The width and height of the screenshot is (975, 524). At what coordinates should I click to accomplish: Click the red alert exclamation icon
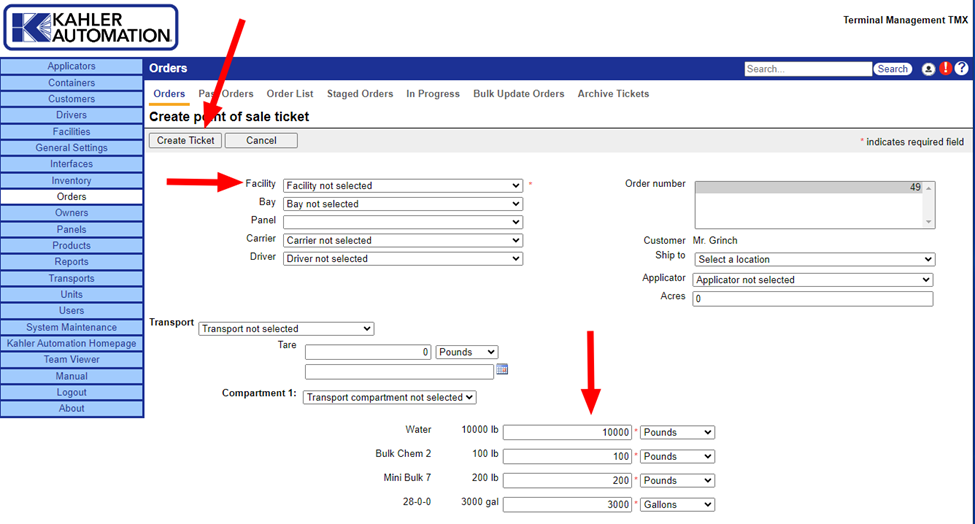pyautogui.click(x=945, y=69)
